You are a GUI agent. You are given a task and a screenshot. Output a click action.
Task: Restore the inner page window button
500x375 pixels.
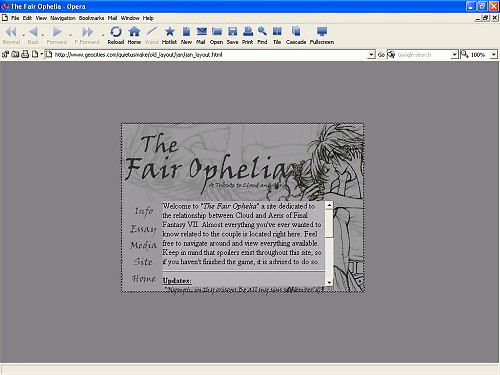[x=486, y=18]
